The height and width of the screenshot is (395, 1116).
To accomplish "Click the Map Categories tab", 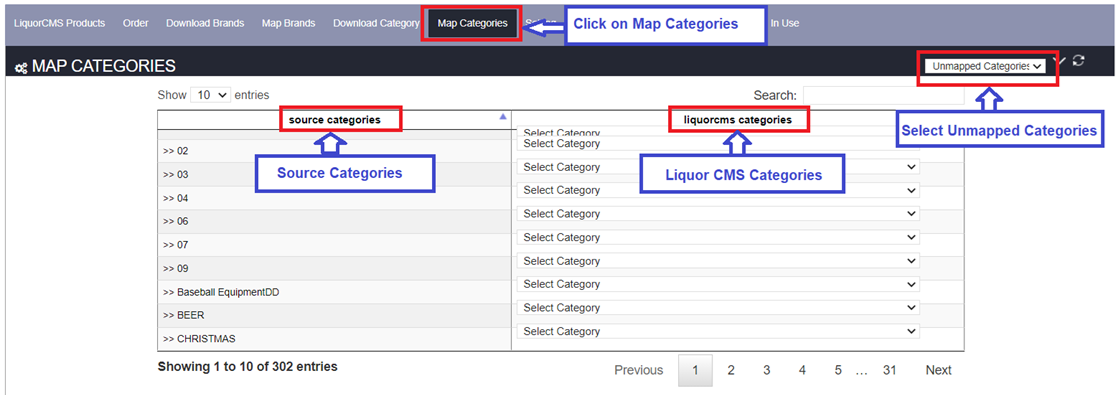I will (473, 23).
